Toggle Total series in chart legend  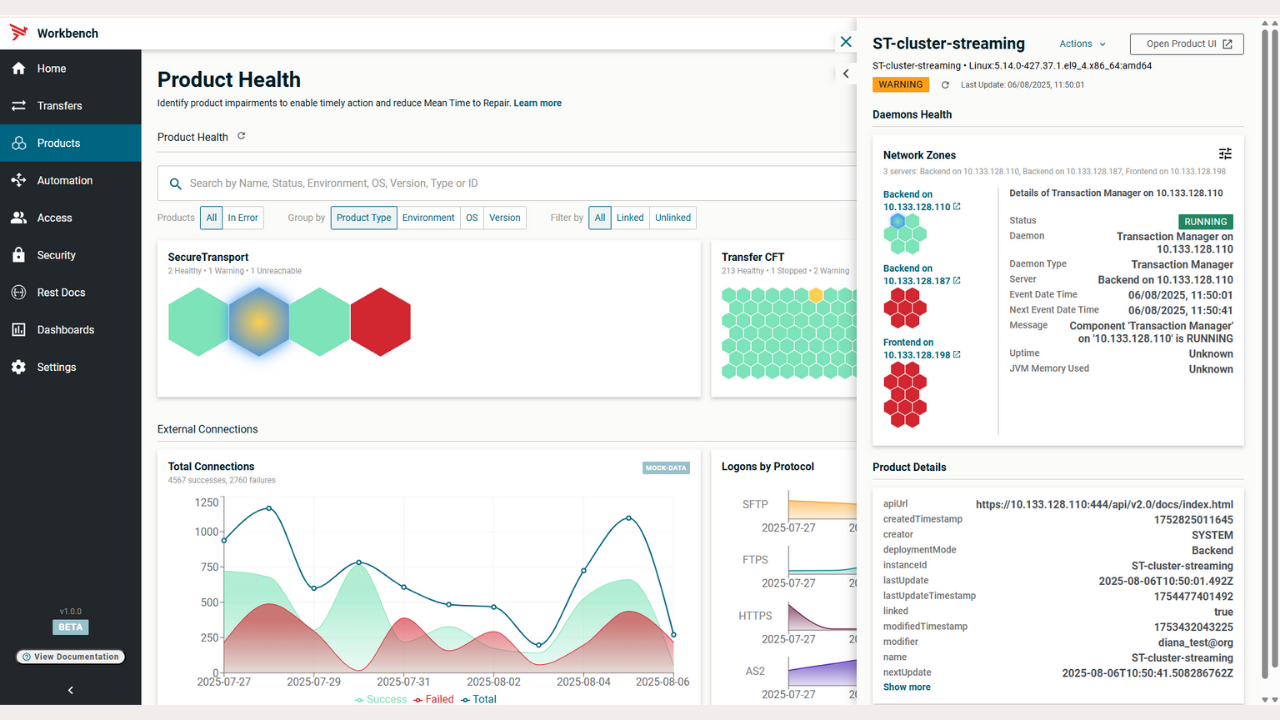(x=478, y=699)
